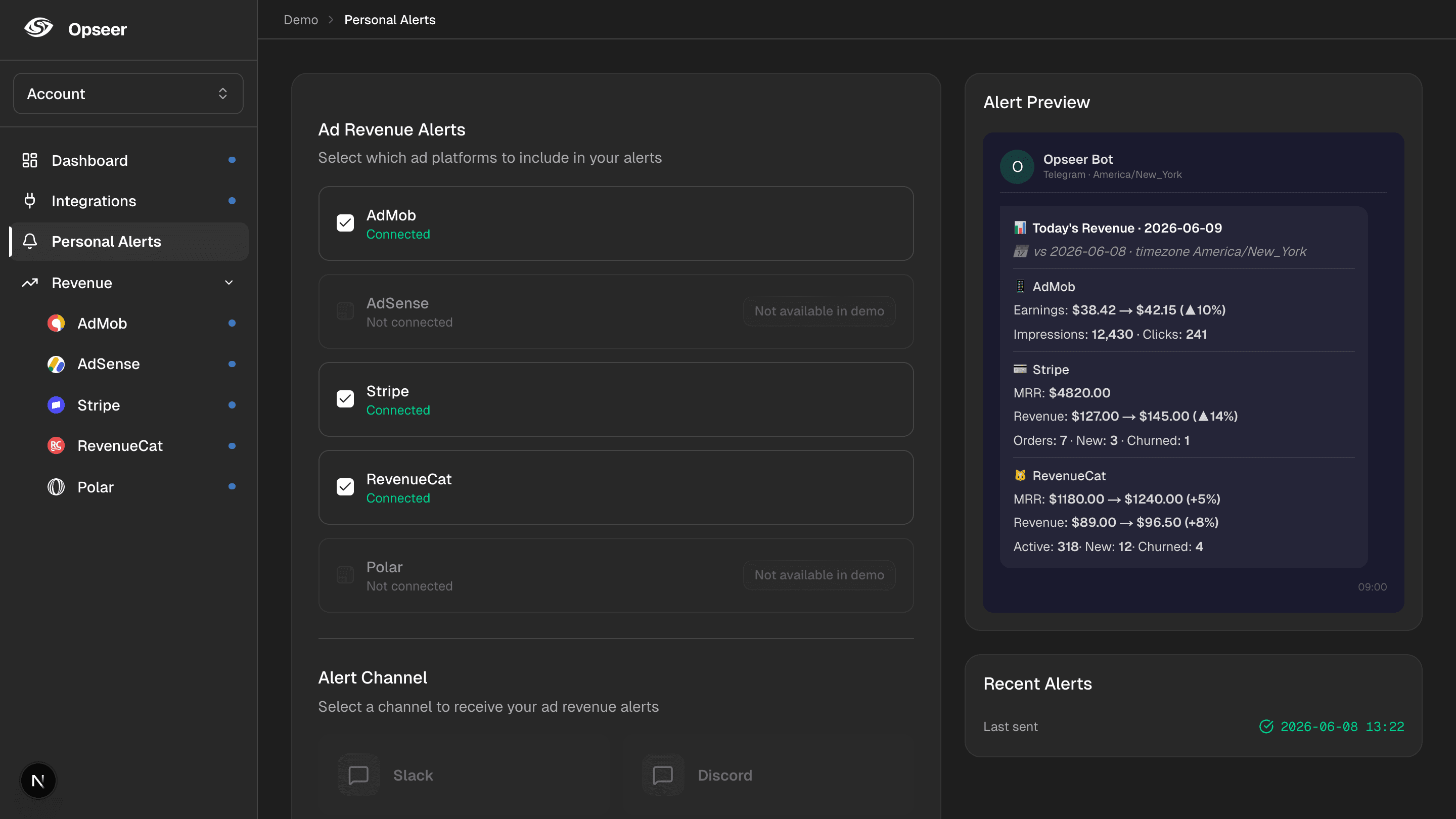Image resolution: width=1456 pixels, height=819 pixels.
Task: Click 'Today's Revenue · 2026-06-09' heading
Action: pos(1126,228)
